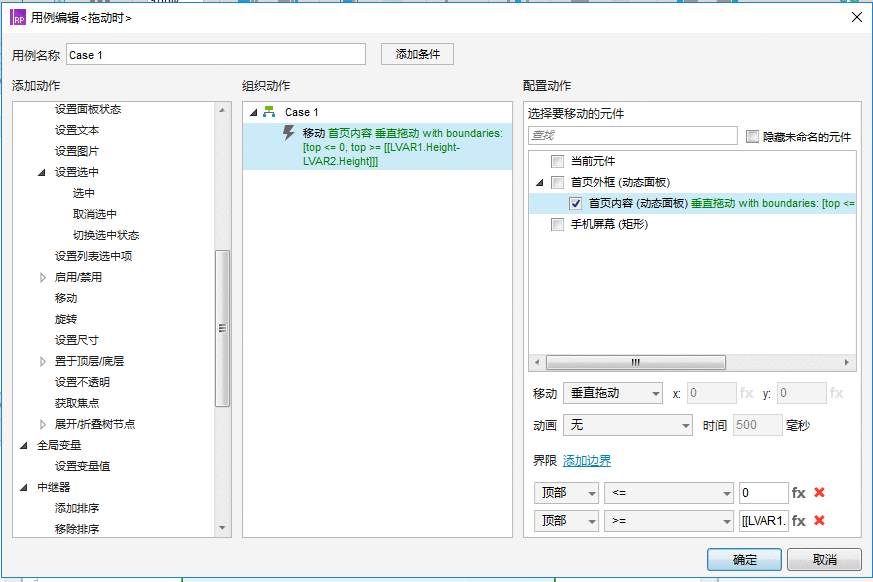
Task: Open the >= operator dropdown
Action: tap(669, 521)
